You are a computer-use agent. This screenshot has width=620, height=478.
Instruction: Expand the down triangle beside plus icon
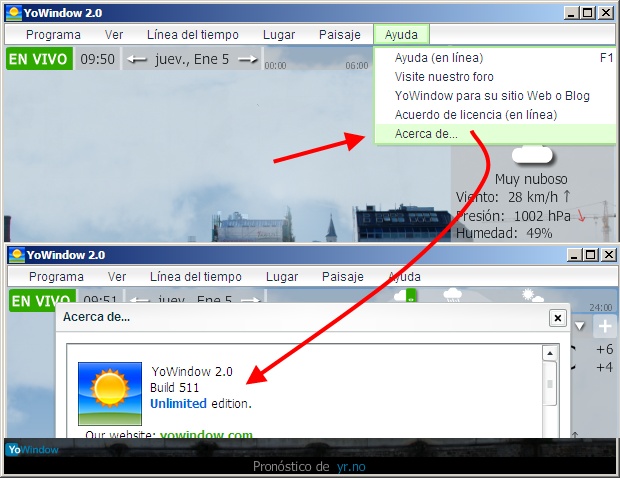580,326
